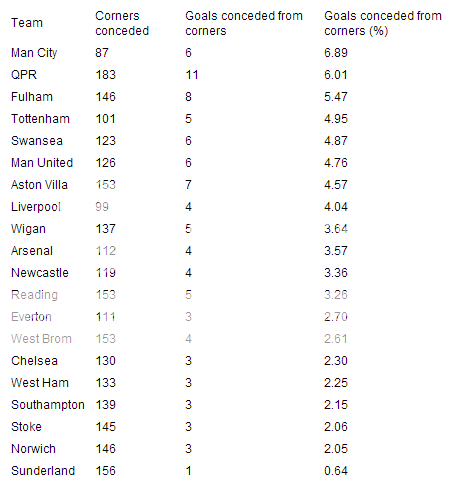
Task: Click the percentage column header
Action: (383, 23)
